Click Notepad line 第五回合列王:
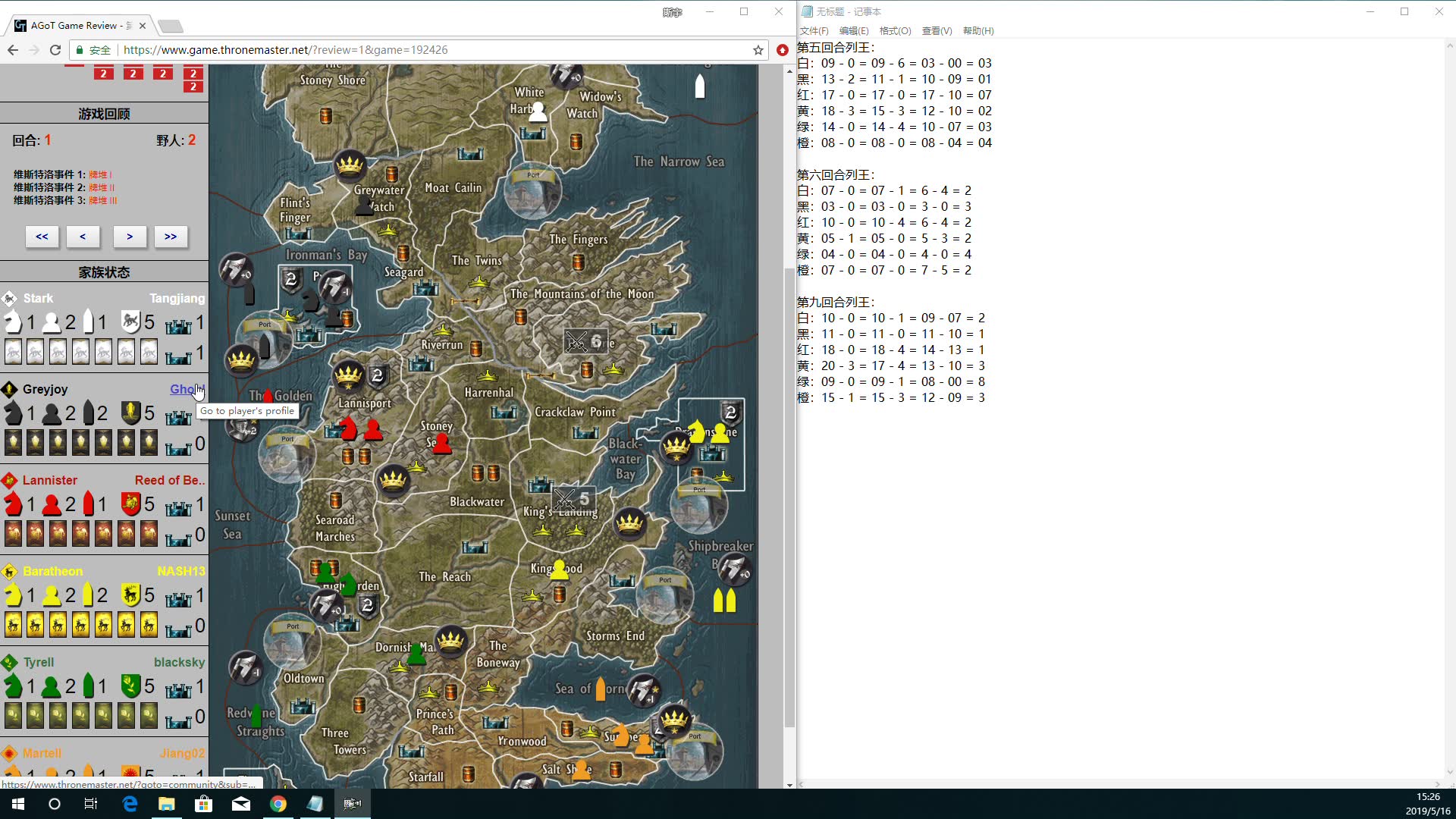This screenshot has width=1456, height=819. pos(836,47)
